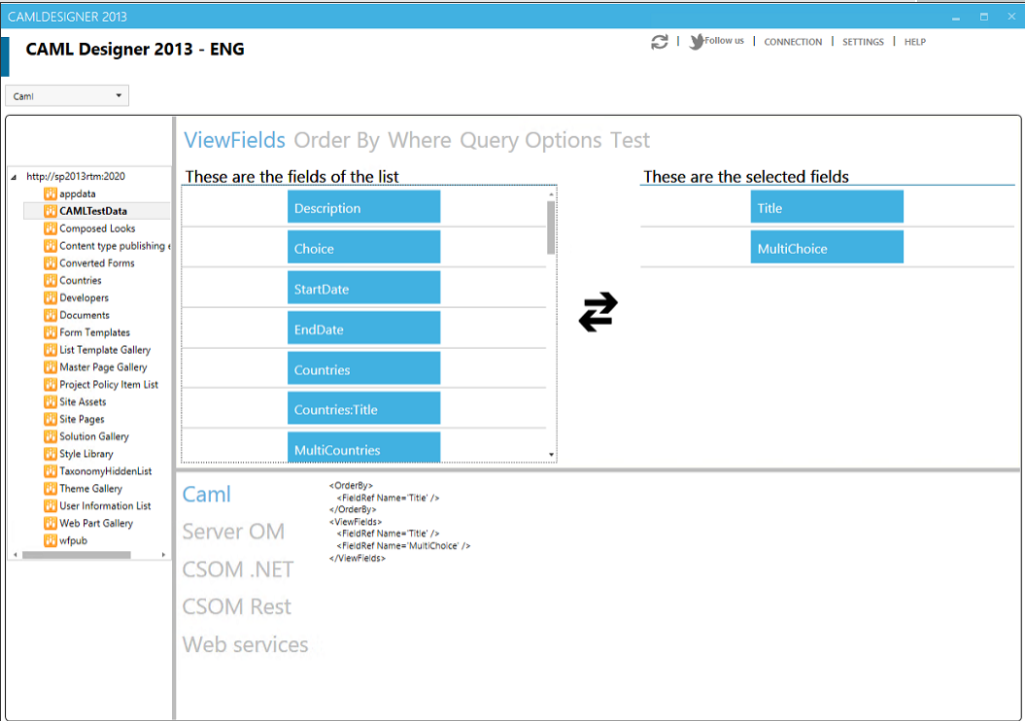
Task: Switch to the Where tab
Action: point(419,140)
